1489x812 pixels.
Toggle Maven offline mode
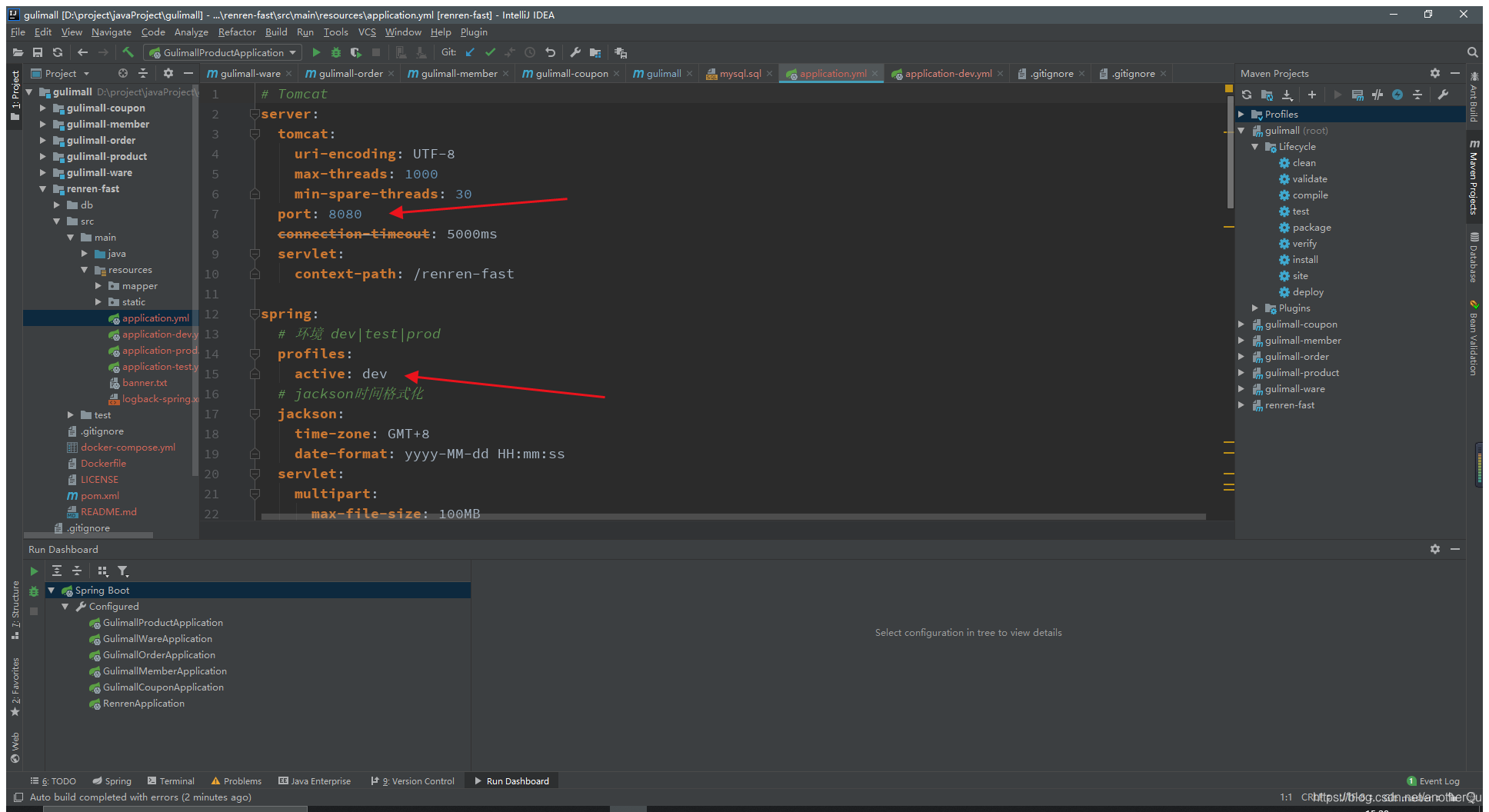1377,95
